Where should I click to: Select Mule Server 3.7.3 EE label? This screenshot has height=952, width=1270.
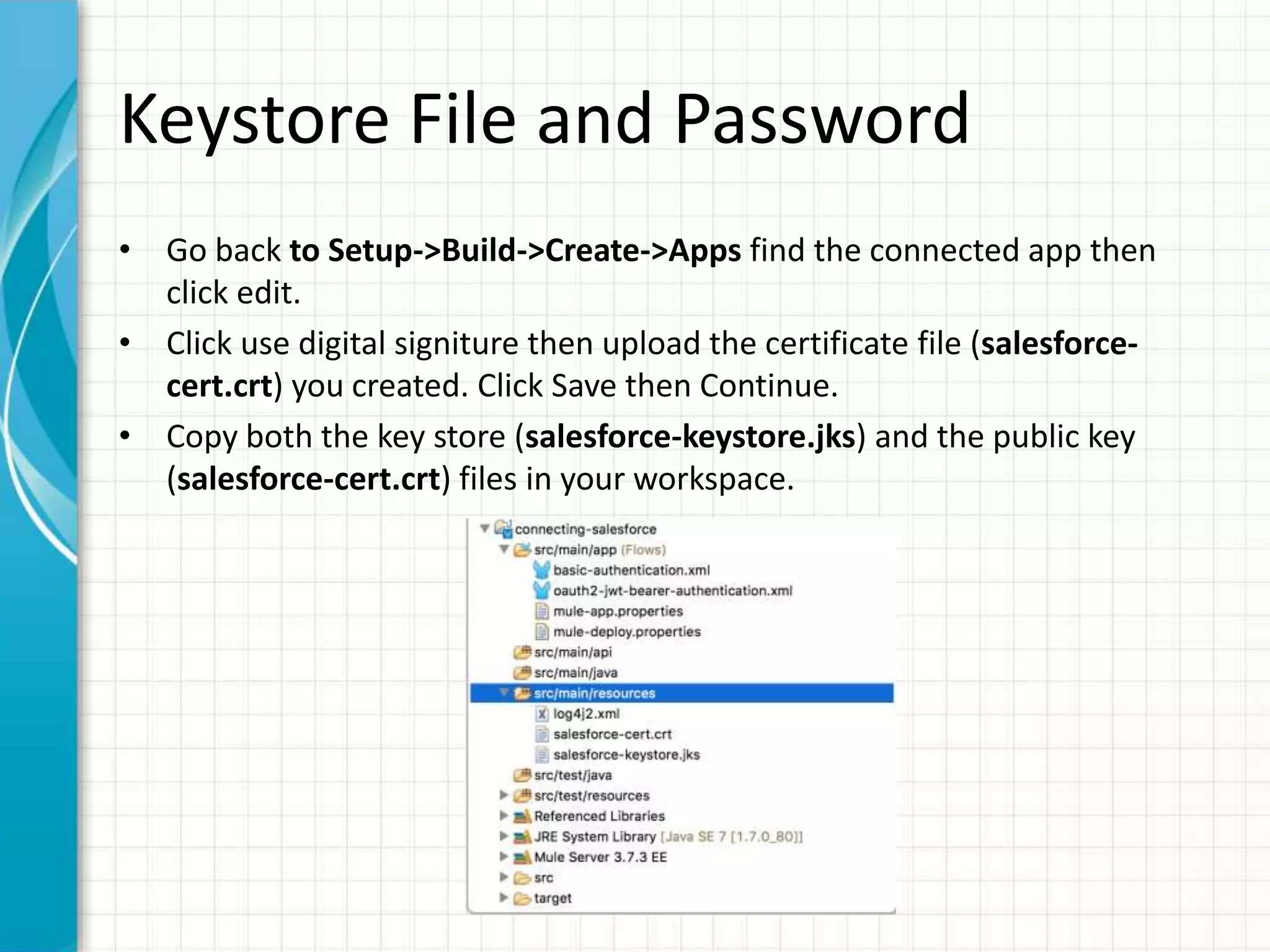coord(600,857)
